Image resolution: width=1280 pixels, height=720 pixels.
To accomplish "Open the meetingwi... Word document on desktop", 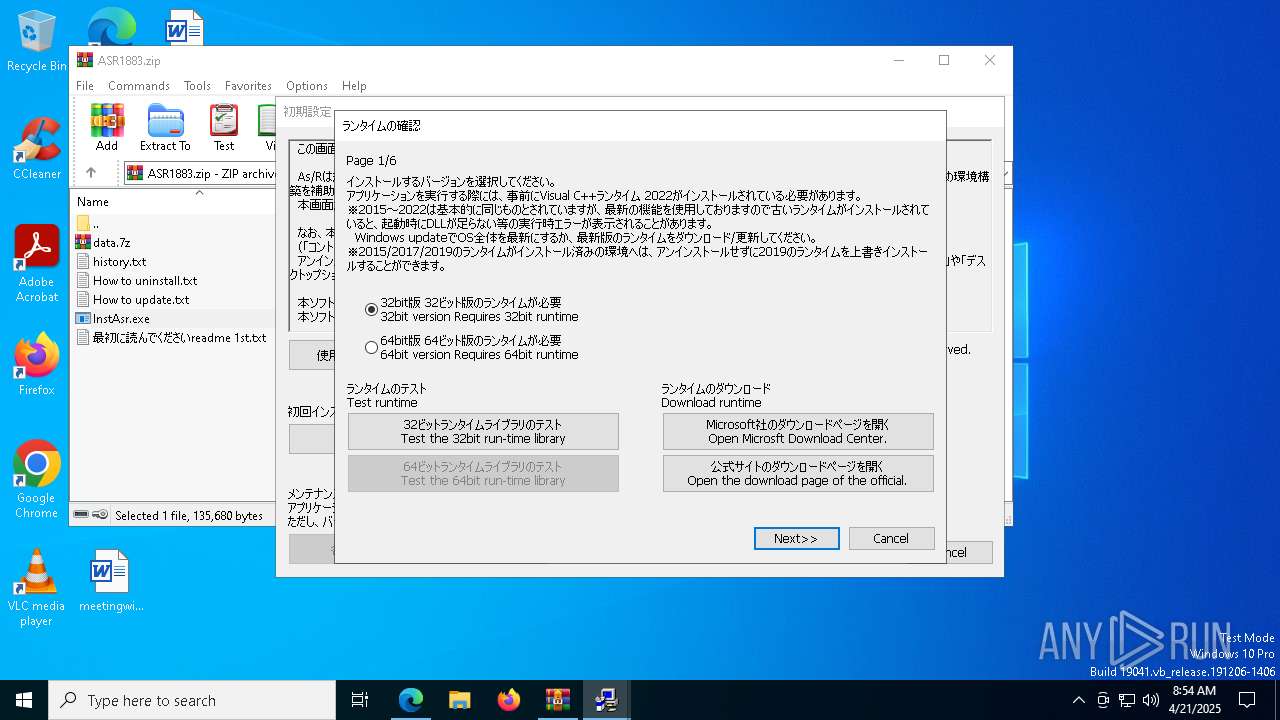I will 110,581.
